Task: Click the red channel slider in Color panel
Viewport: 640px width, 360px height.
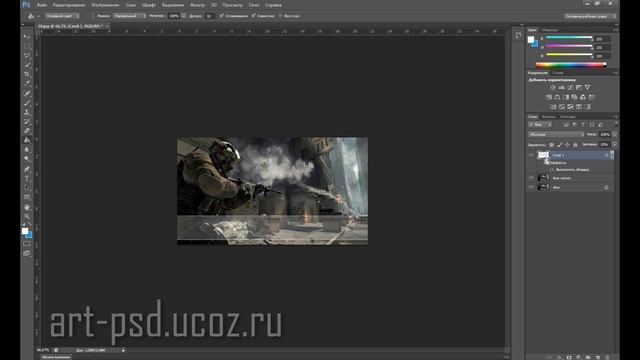Action: click(x=569, y=38)
